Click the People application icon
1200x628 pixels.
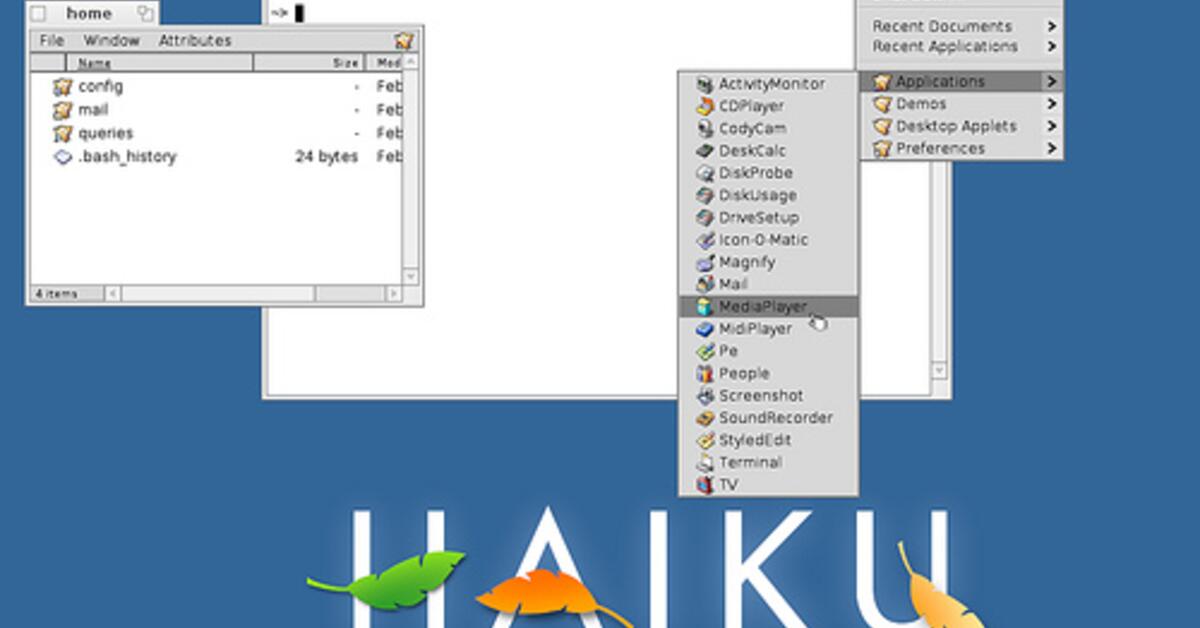(x=704, y=374)
